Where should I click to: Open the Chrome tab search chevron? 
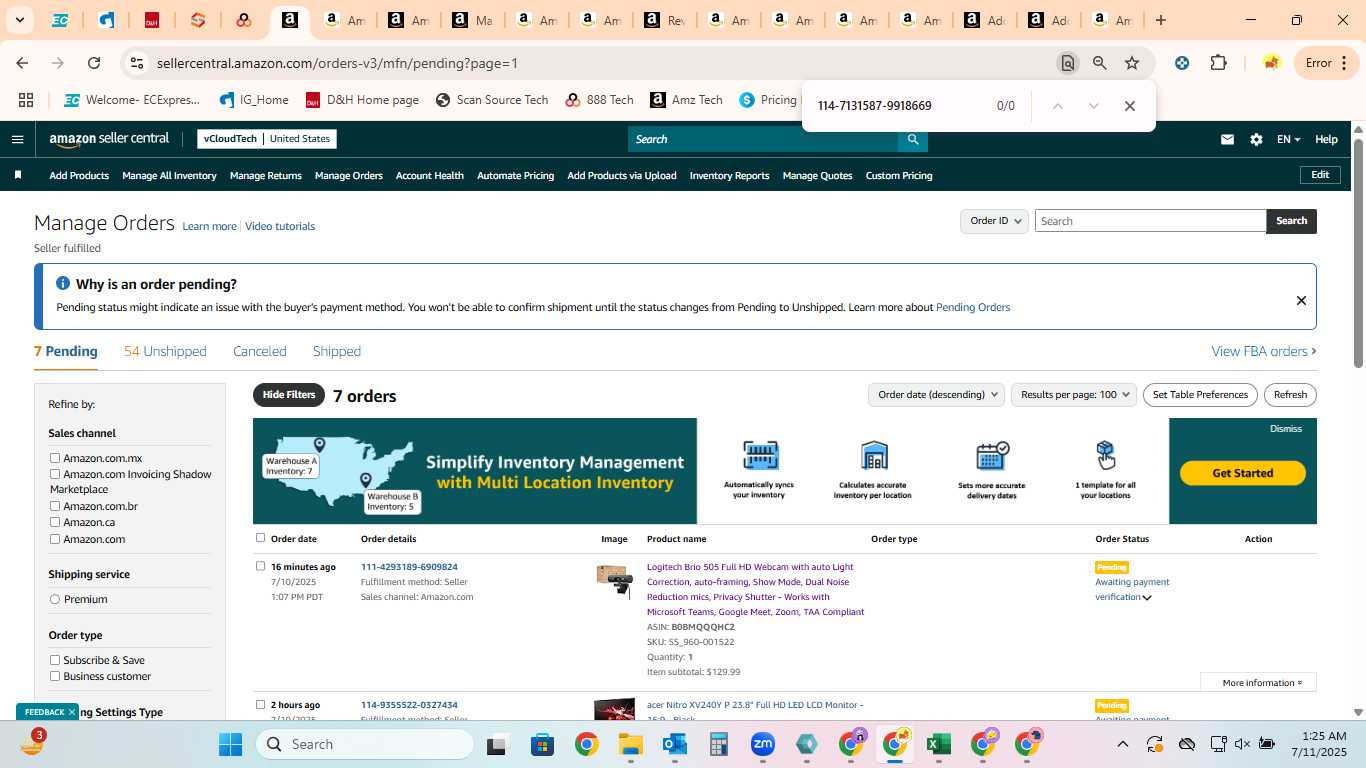(x=20, y=20)
